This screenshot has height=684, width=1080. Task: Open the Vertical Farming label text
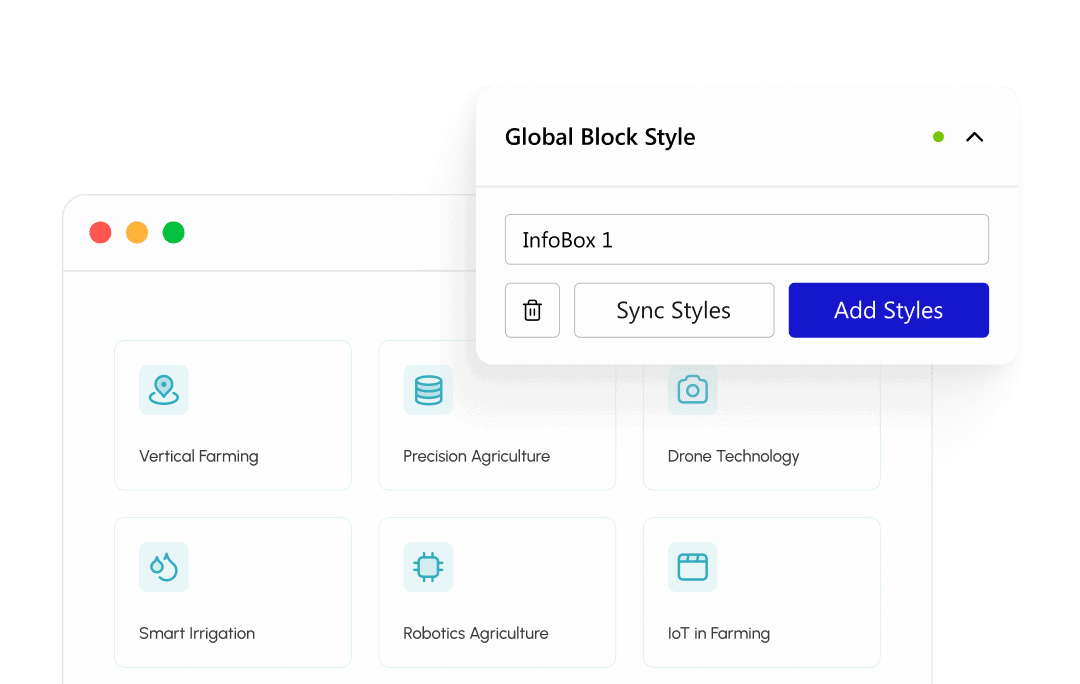198,456
